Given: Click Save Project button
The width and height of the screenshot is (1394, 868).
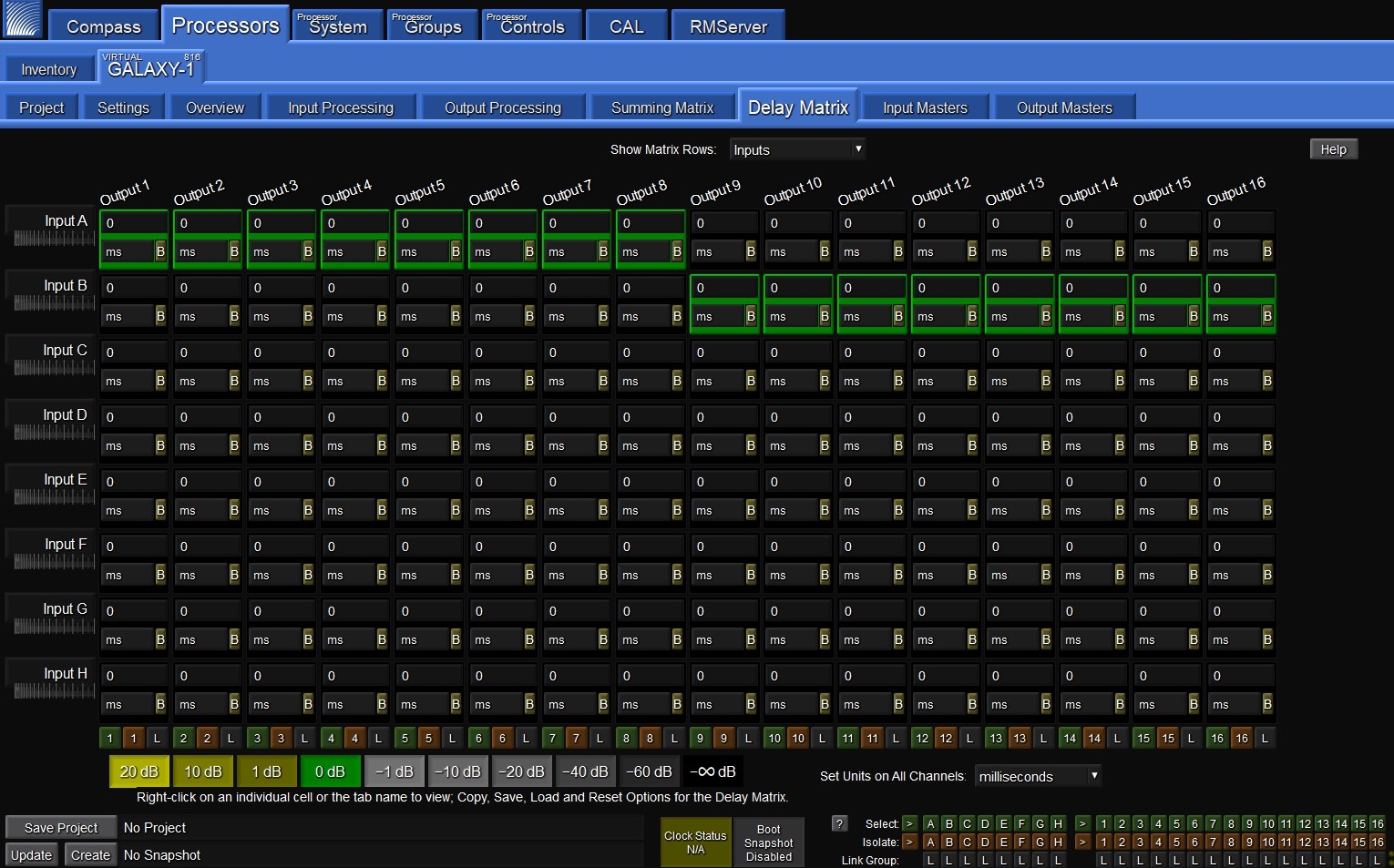Looking at the screenshot, I should (61, 827).
